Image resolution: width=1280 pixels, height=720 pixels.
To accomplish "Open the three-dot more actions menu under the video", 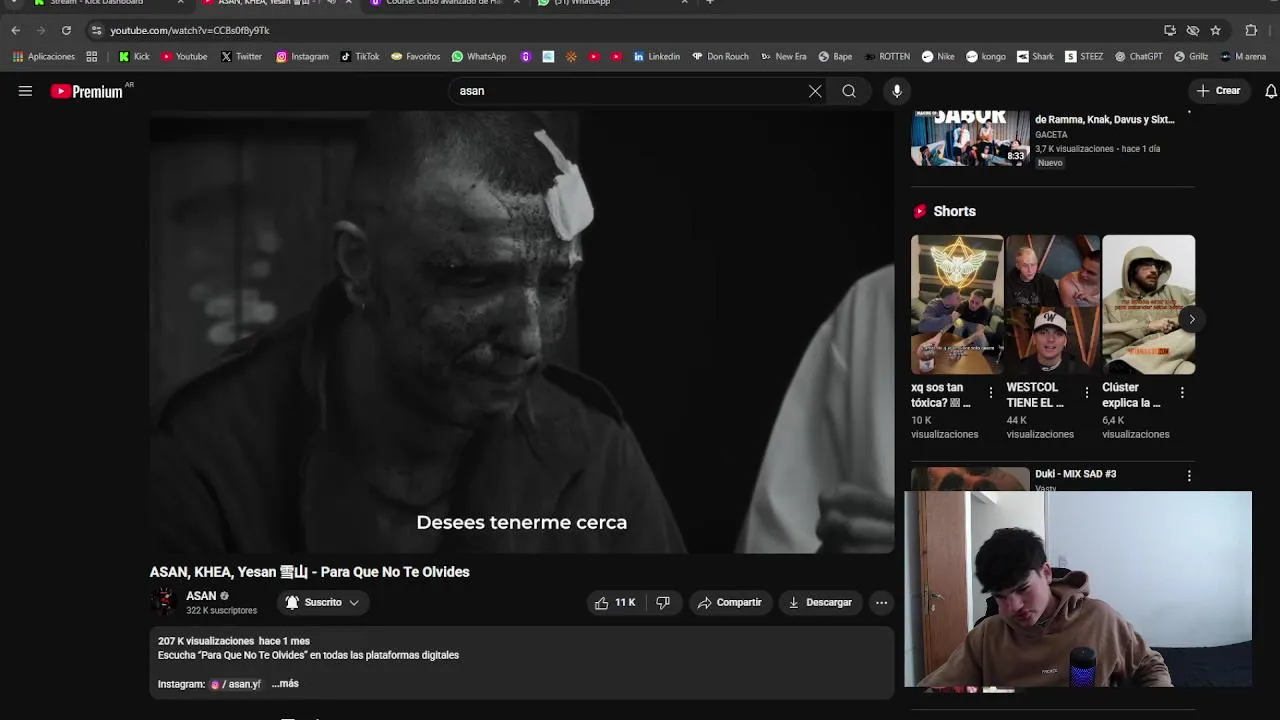I will tap(881, 602).
